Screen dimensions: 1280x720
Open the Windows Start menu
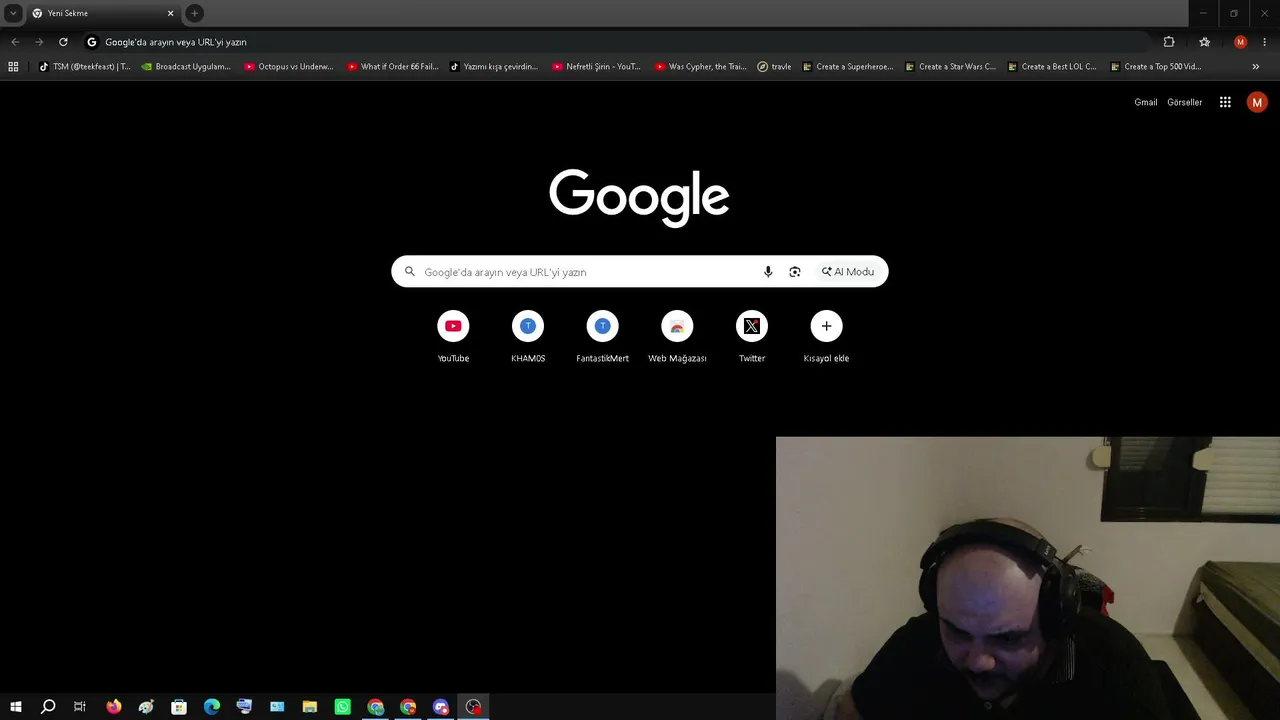click(x=15, y=707)
